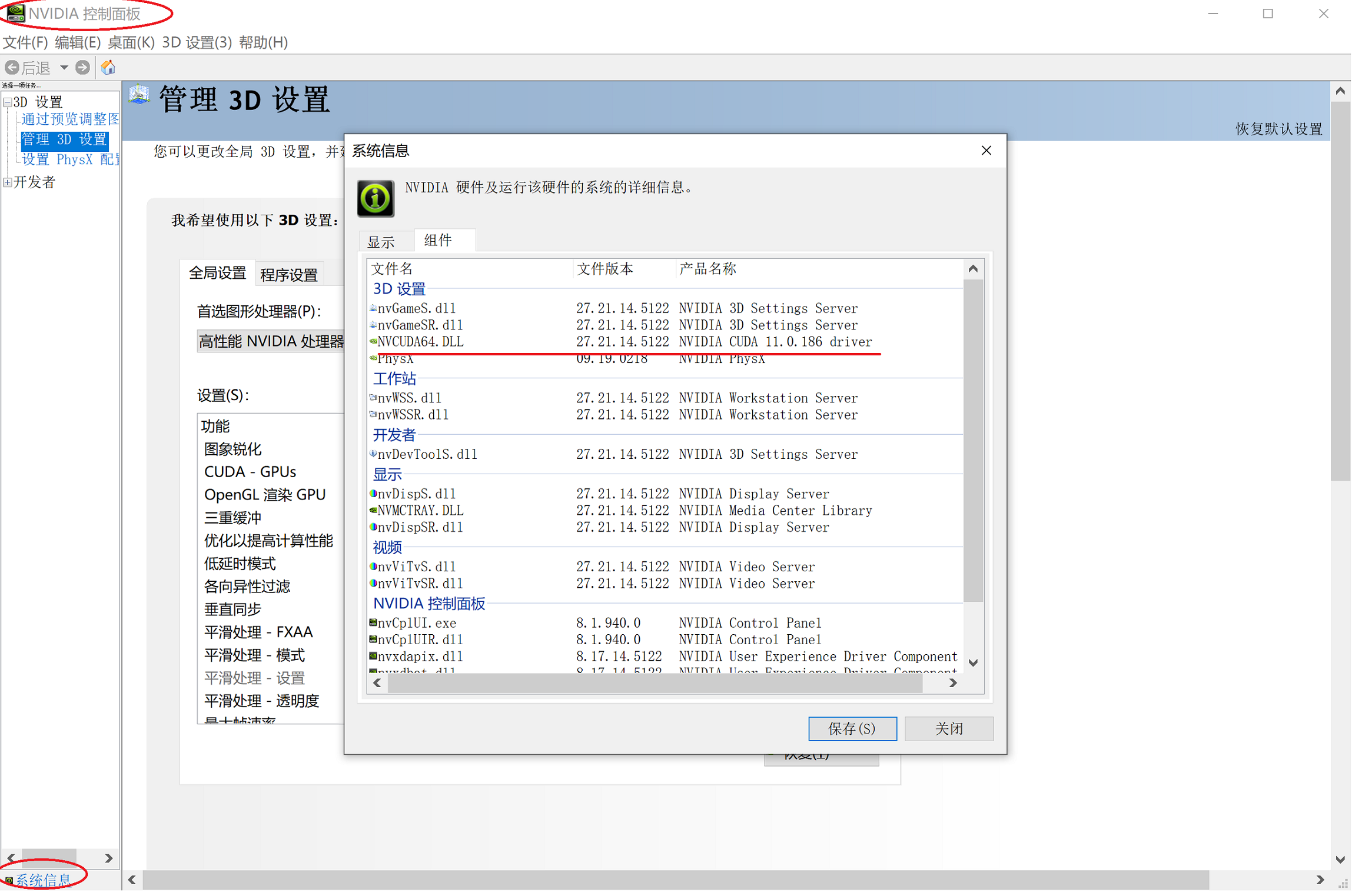Select NVMCTRAY.DLL row
The width and height of the screenshot is (1352, 896).
click(665, 511)
